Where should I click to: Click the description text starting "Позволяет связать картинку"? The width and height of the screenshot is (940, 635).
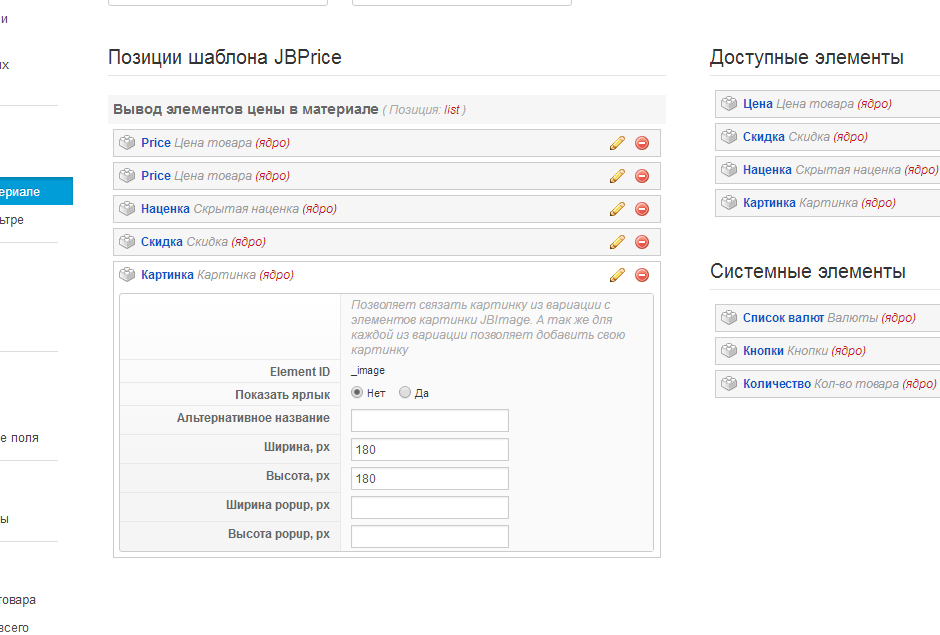click(488, 327)
